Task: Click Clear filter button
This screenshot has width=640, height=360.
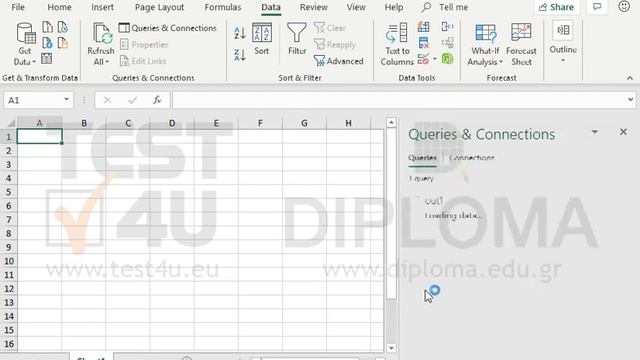Action: click(x=331, y=28)
